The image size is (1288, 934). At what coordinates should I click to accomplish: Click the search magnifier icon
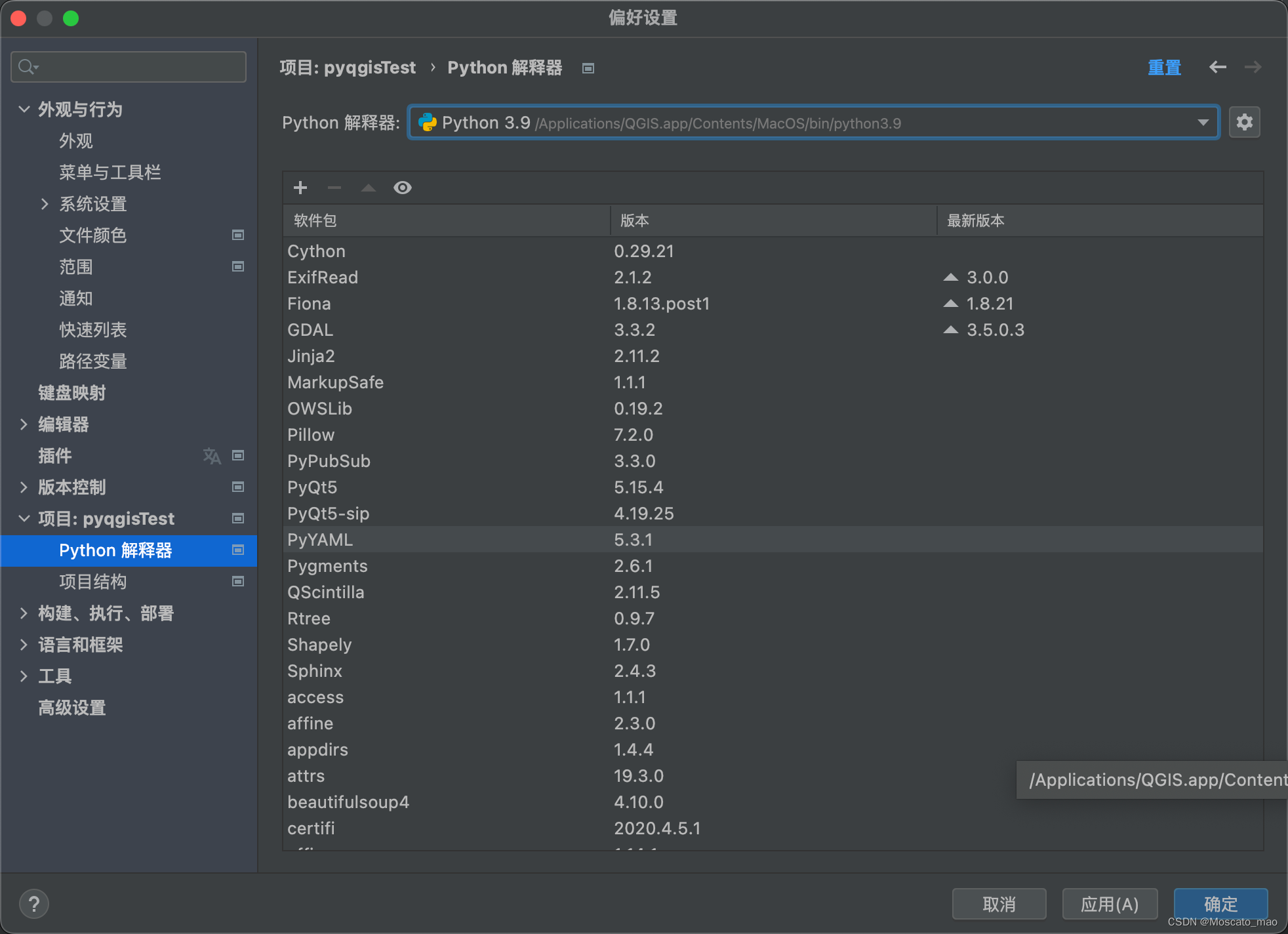click(28, 67)
